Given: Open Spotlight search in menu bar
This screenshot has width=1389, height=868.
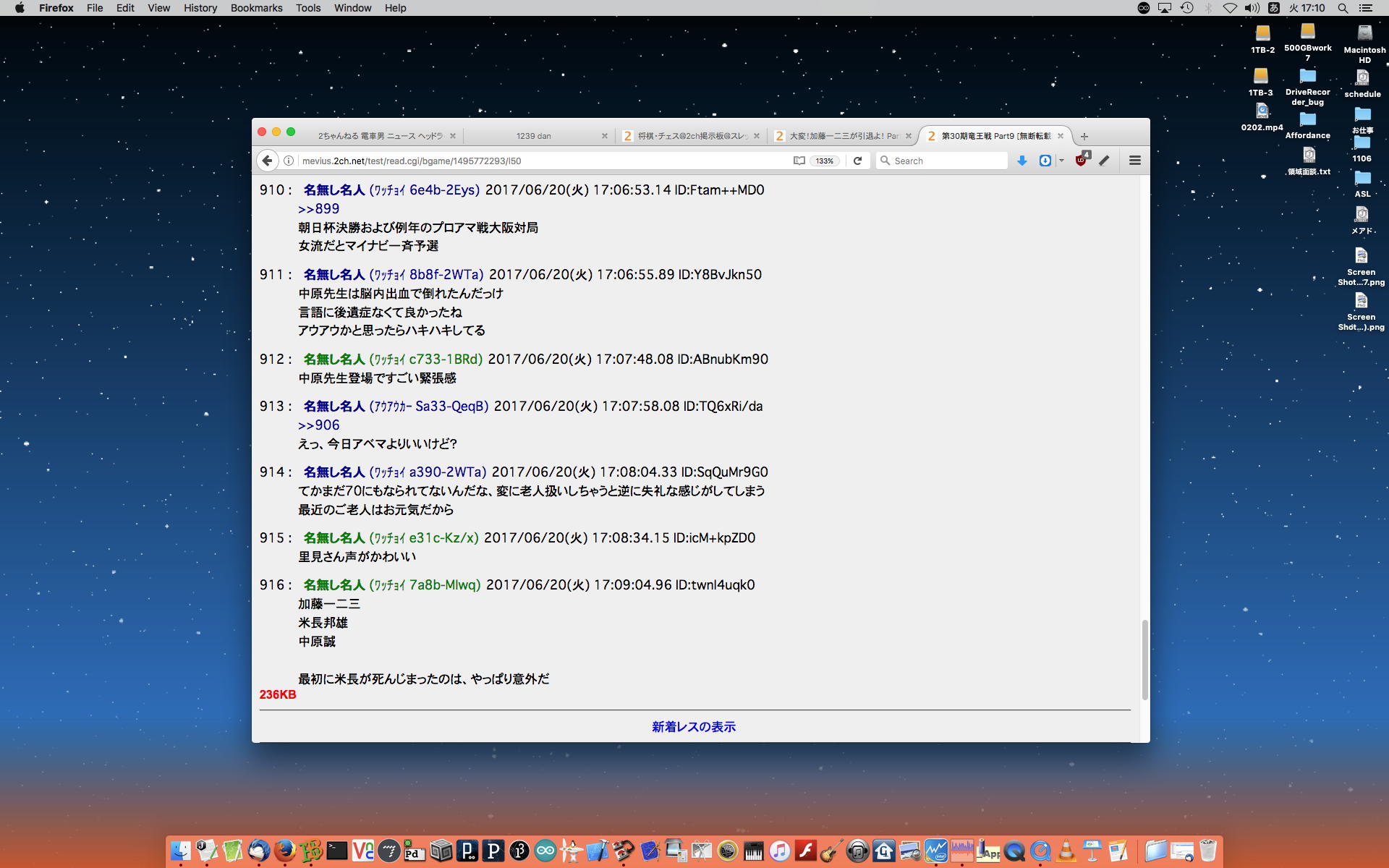Looking at the screenshot, I should 1343,8.
